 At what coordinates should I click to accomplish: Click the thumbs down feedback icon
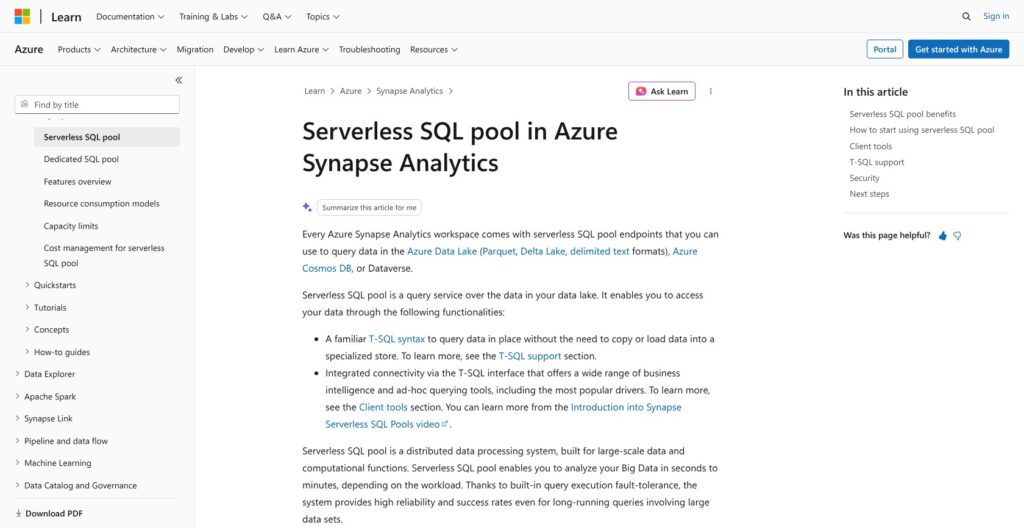click(x=957, y=236)
